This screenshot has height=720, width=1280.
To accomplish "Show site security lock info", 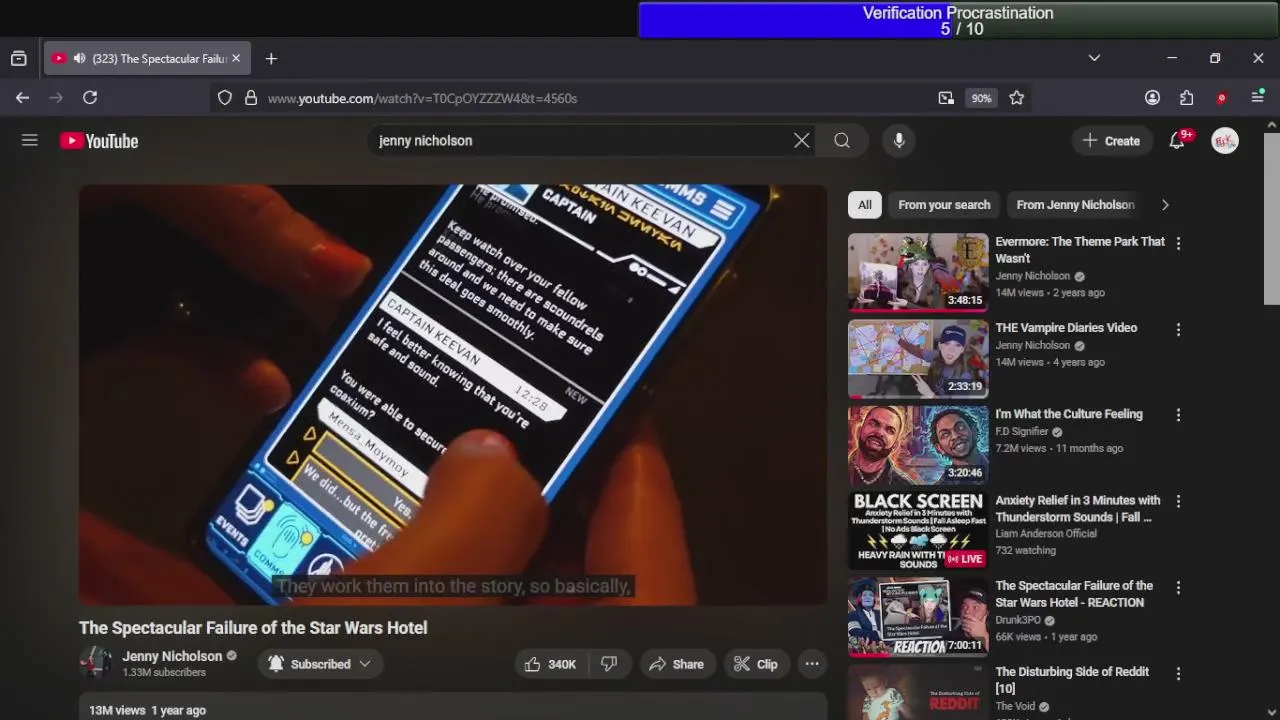I will coord(251,98).
